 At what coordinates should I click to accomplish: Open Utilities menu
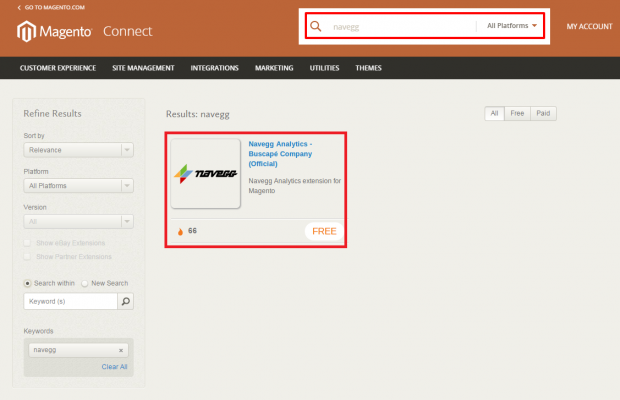click(x=324, y=68)
